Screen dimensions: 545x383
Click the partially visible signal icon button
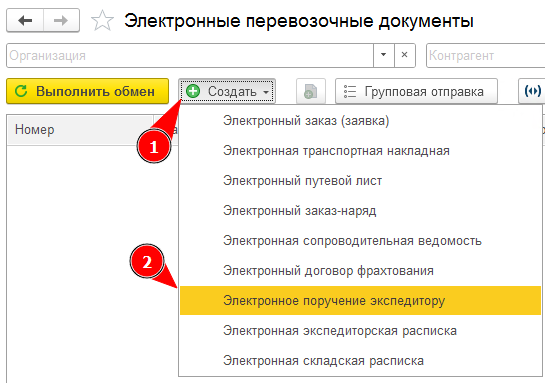[532, 91]
